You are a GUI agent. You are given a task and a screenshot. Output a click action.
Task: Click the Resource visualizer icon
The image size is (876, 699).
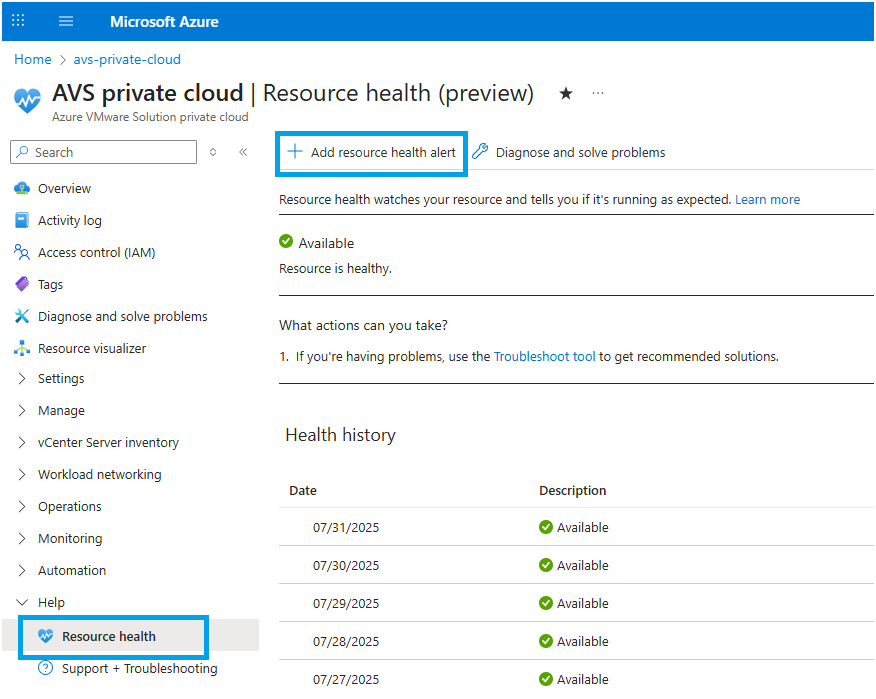tap(22, 348)
